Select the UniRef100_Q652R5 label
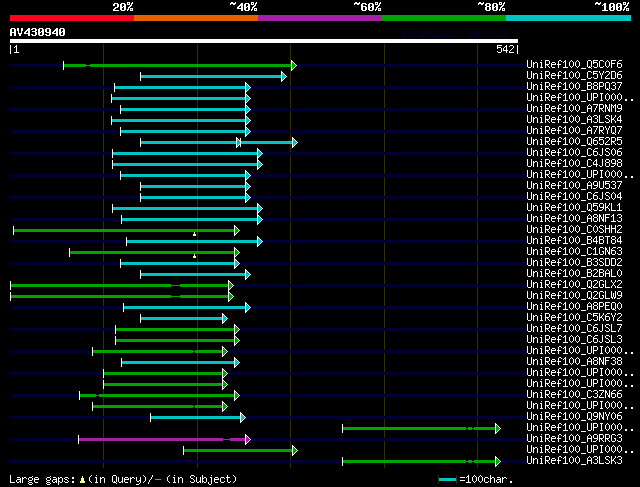Screen dimensions: 640x487 574,142
